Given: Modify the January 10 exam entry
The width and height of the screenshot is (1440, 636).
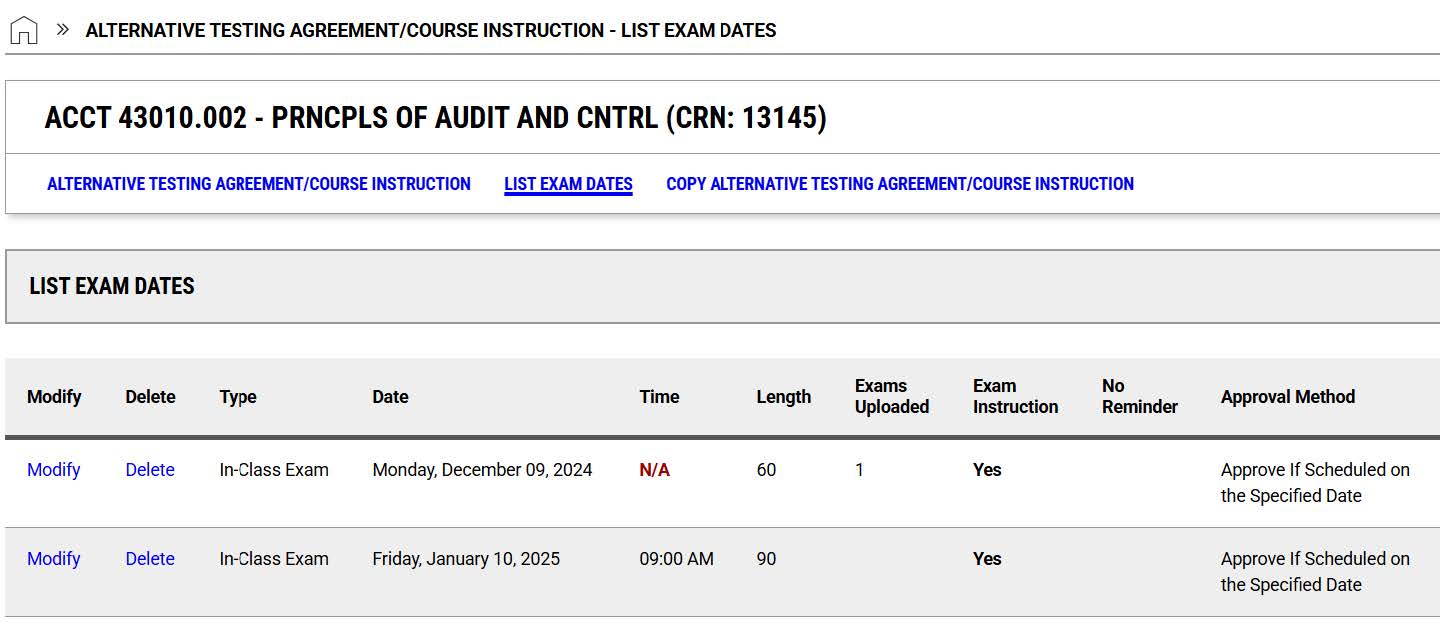Looking at the screenshot, I should [x=53, y=559].
